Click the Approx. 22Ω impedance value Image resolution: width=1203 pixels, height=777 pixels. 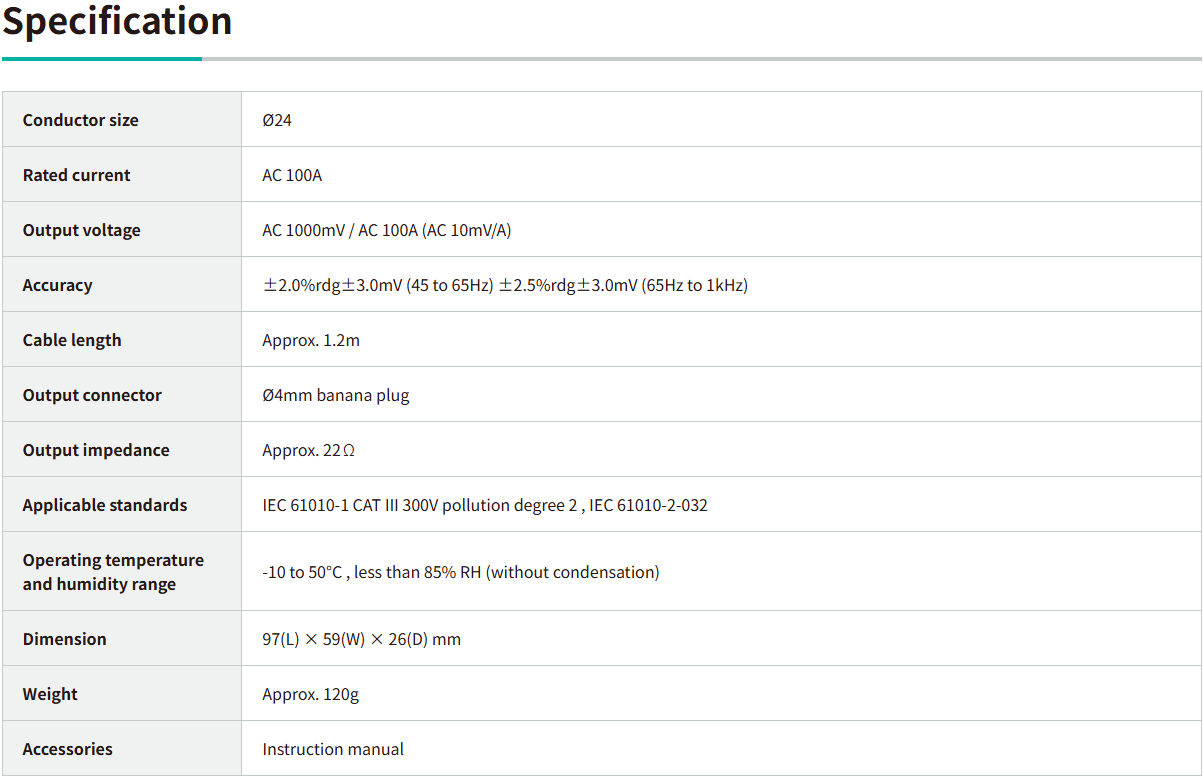[309, 450]
